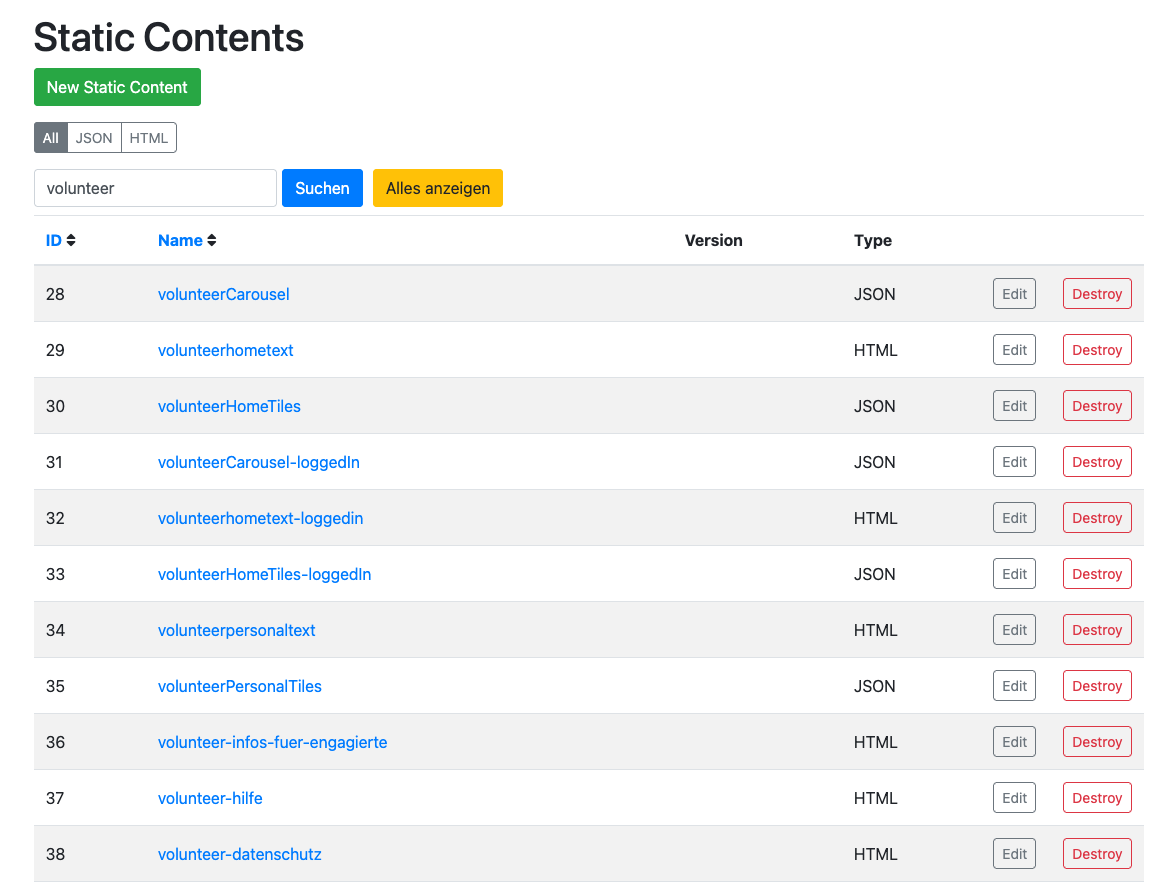Screen dimensions: 1172x883
Task: Destroy the volunteer-hilfe entry
Action: click(1097, 798)
